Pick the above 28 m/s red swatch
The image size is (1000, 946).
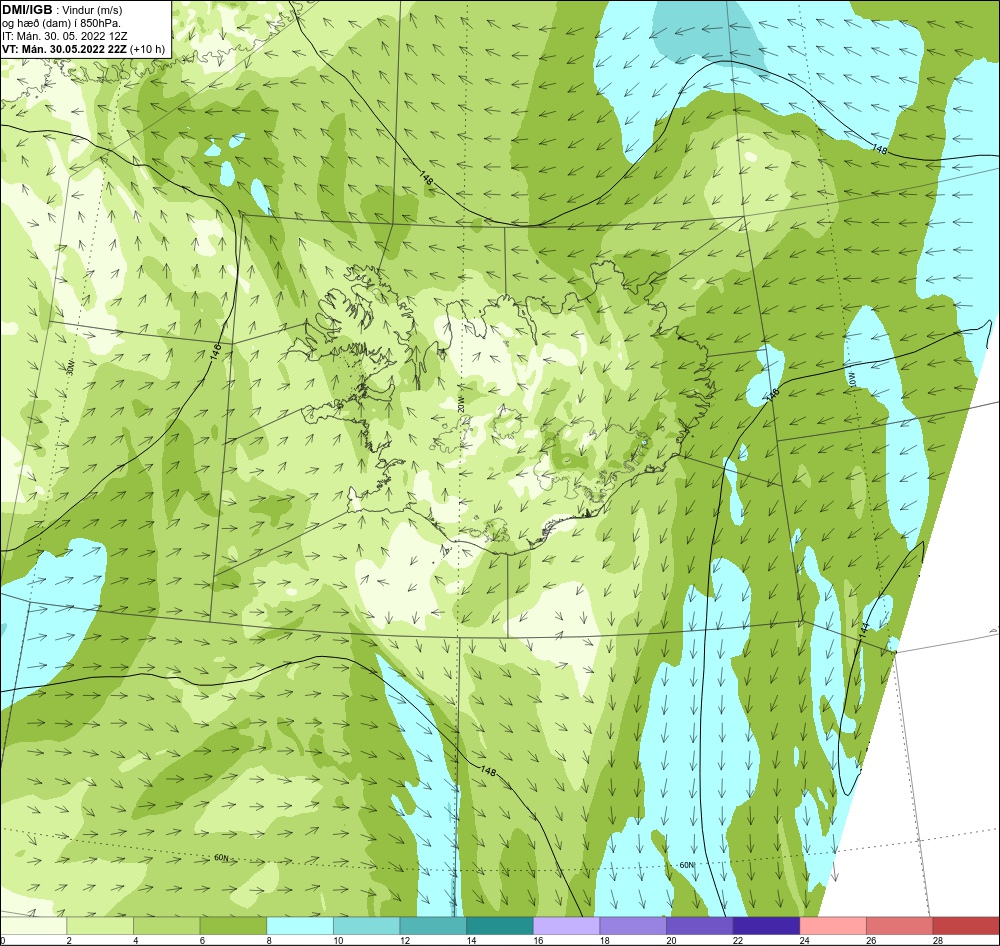pyautogui.click(x=966, y=926)
